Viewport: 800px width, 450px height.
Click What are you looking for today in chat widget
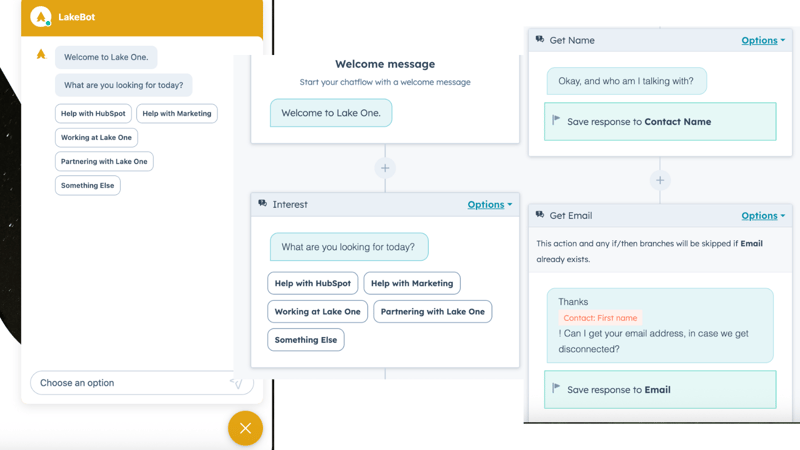[x=123, y=85]
